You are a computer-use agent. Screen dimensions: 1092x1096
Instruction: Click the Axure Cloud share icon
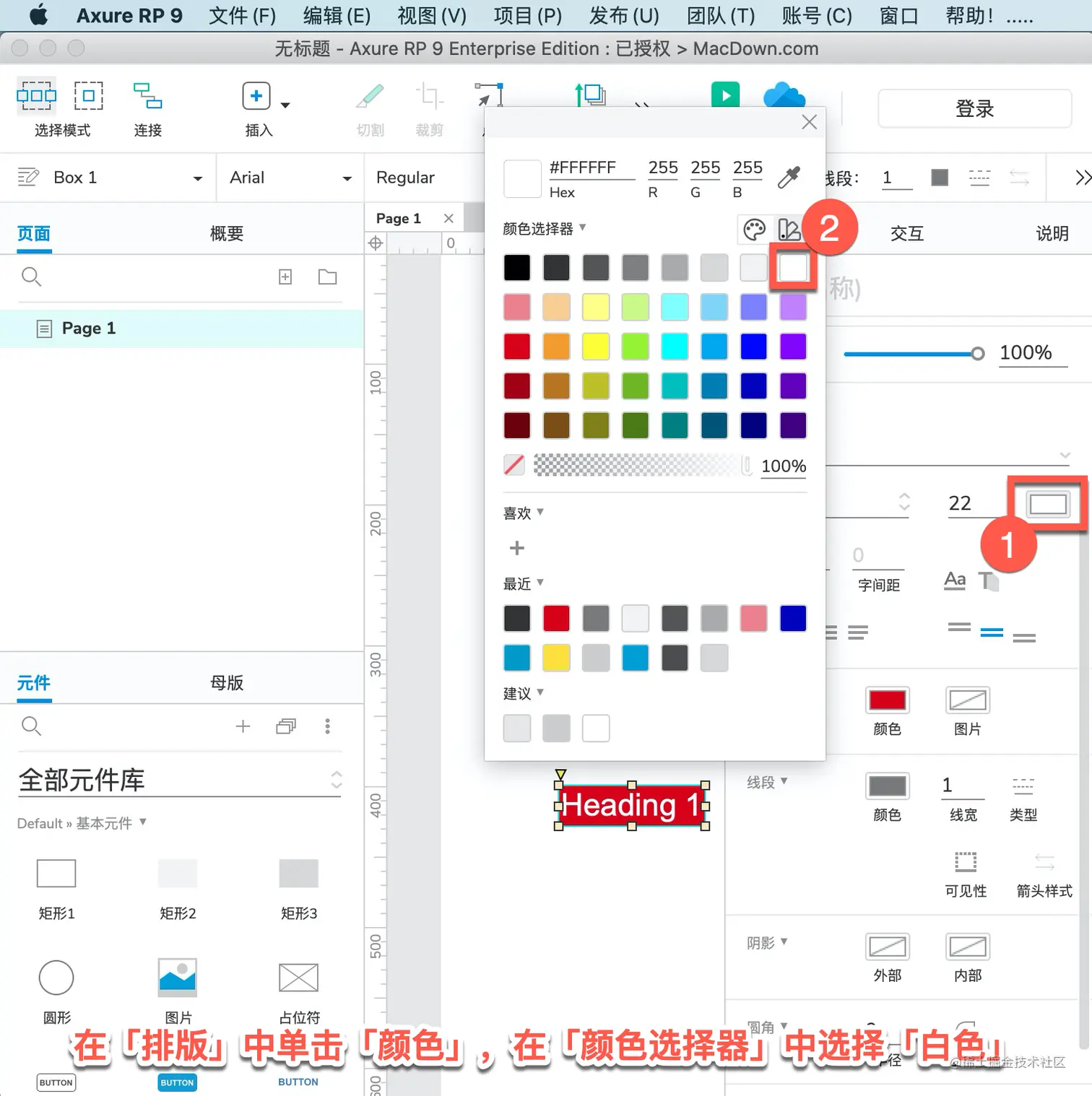coord(784,95)
